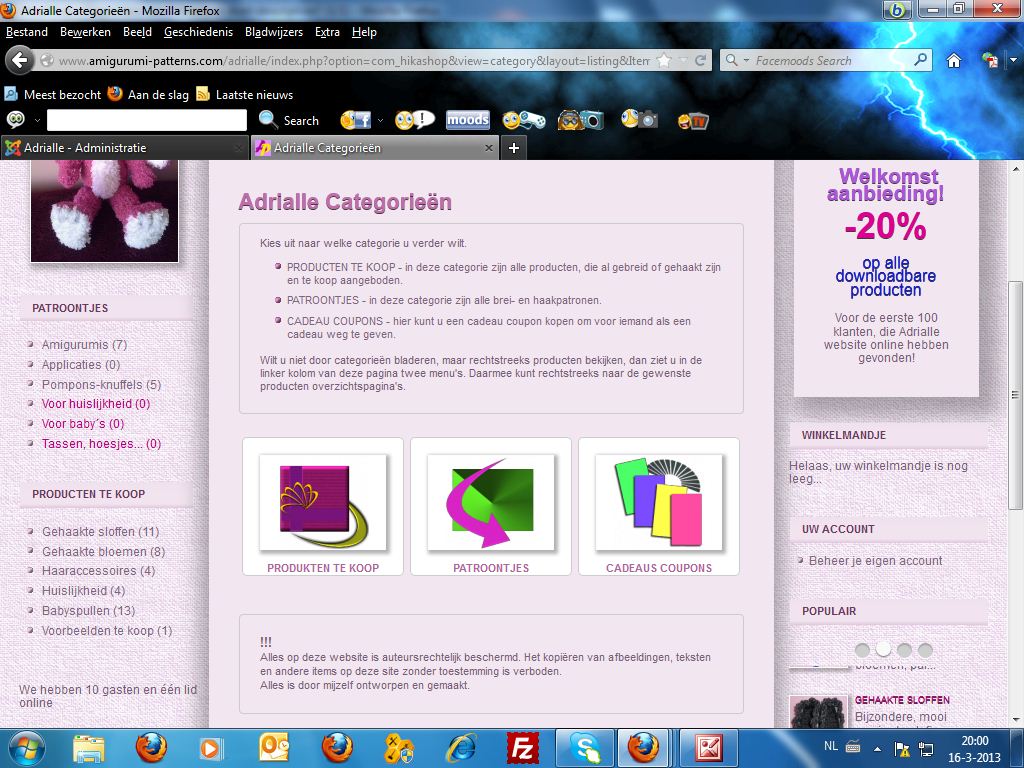Open the Help menu
This screenshot has height=768, width=1024.
point(364,32)
